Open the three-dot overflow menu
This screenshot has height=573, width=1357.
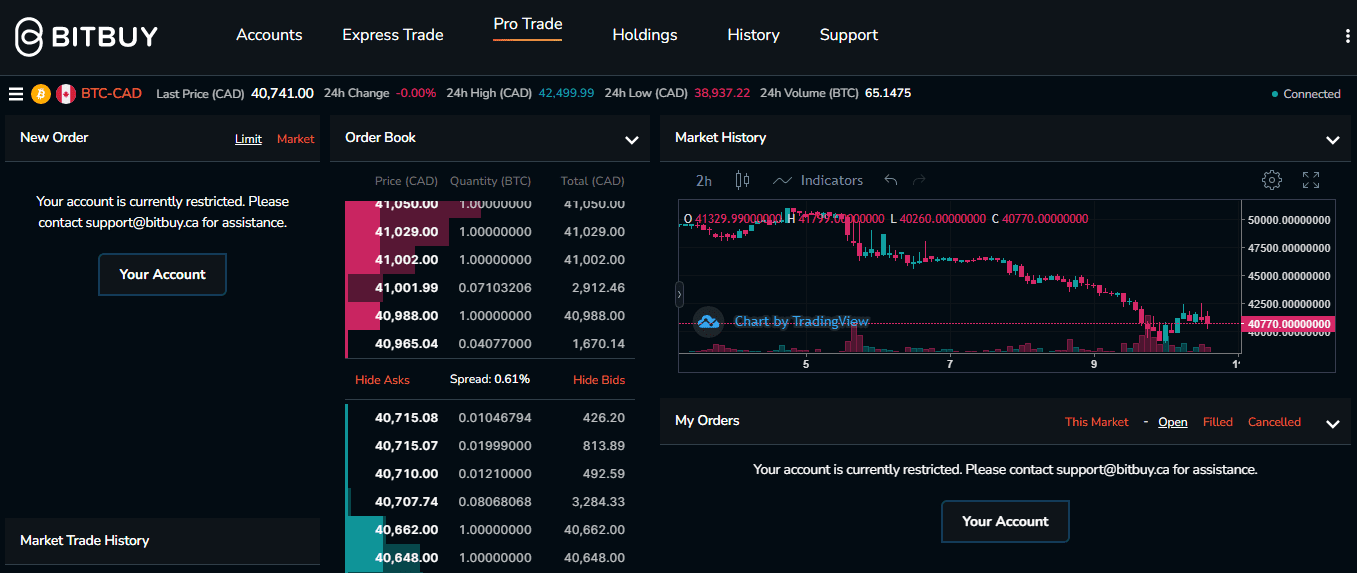[x=1348, y=36]
